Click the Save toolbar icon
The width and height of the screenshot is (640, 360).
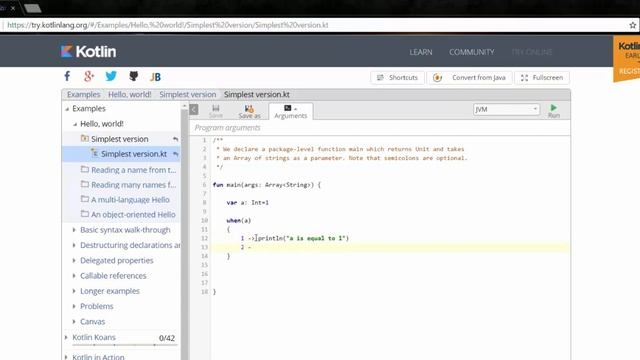pyautogui.click(x=216, y=111)
